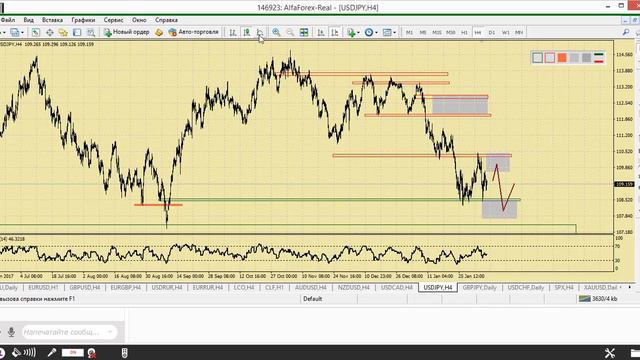
Task: Select the H4 timeframe
Action: [x=478, y=32]
